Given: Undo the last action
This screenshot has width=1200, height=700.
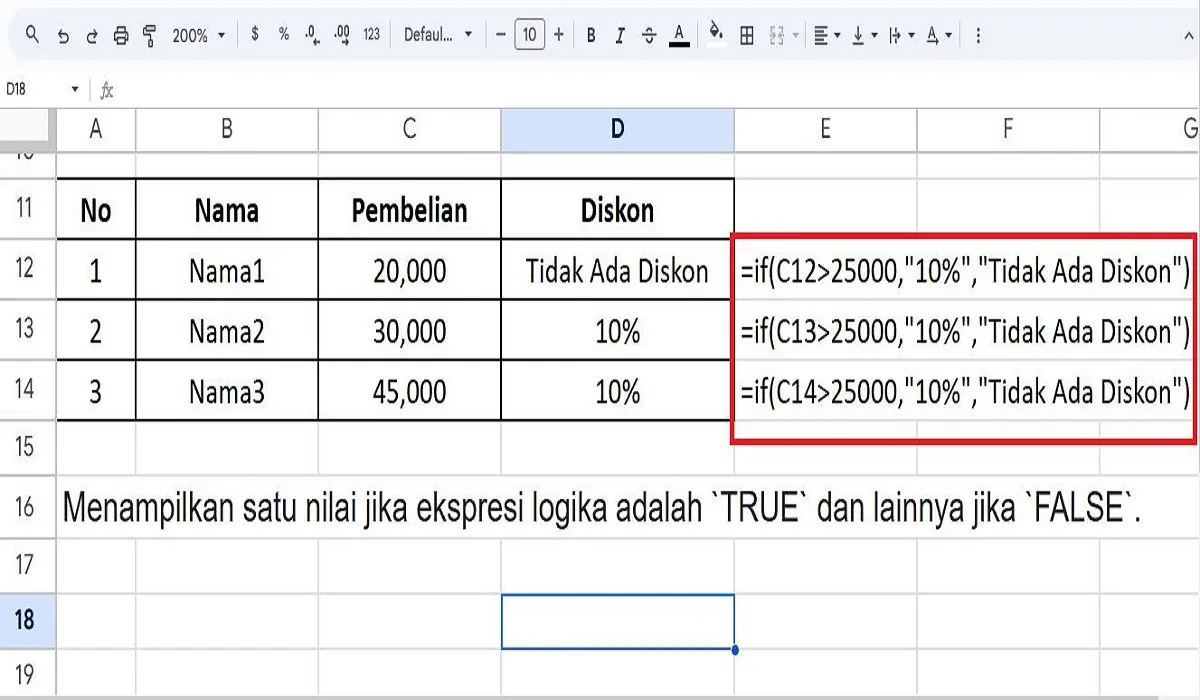Looking at the screenshot, I should (x=63, y=35).
